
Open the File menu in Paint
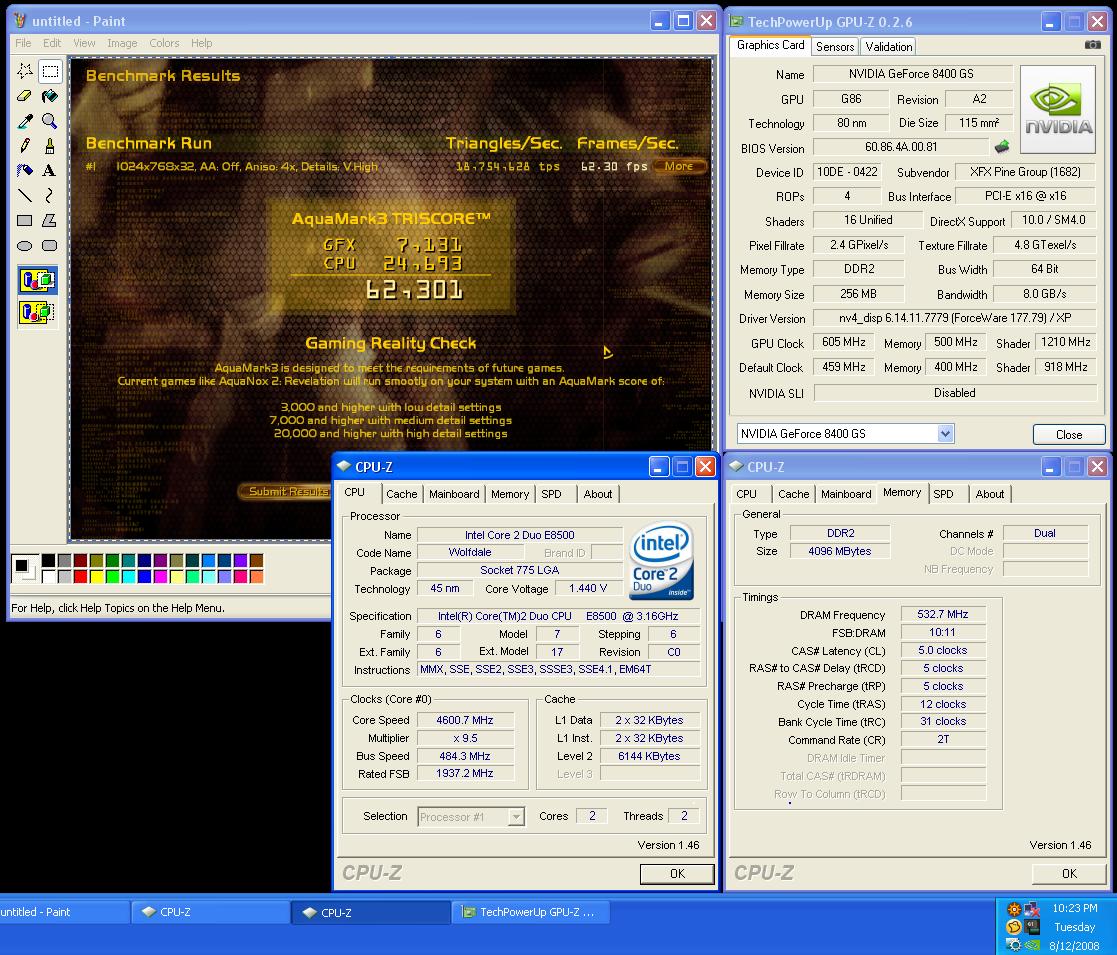(x=24, y=43)
